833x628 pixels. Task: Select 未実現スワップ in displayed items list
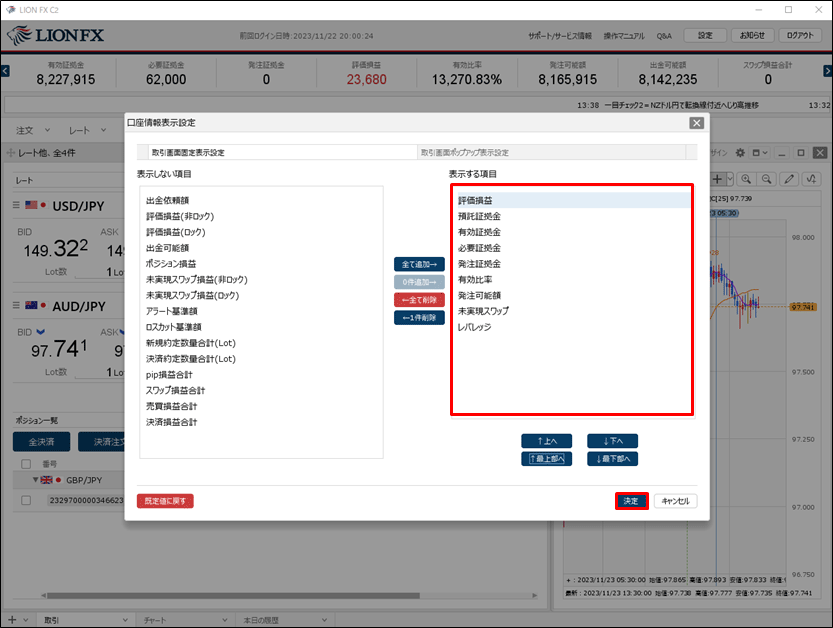pyautogui.click(x=572, y=311)
